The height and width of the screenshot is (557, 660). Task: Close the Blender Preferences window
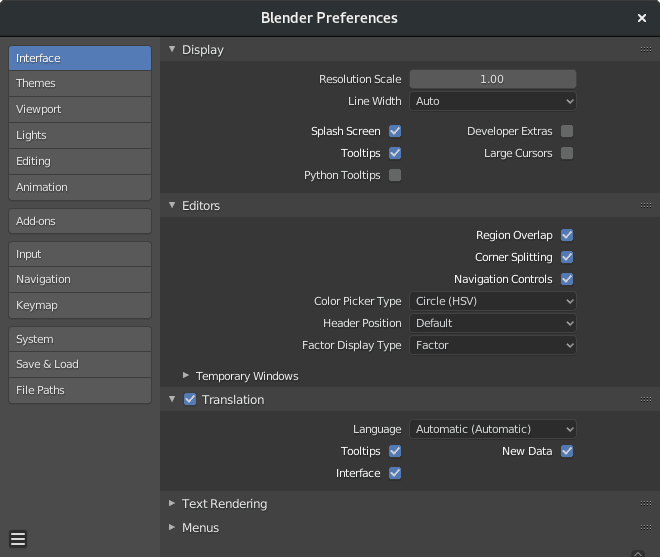(641, 18)
